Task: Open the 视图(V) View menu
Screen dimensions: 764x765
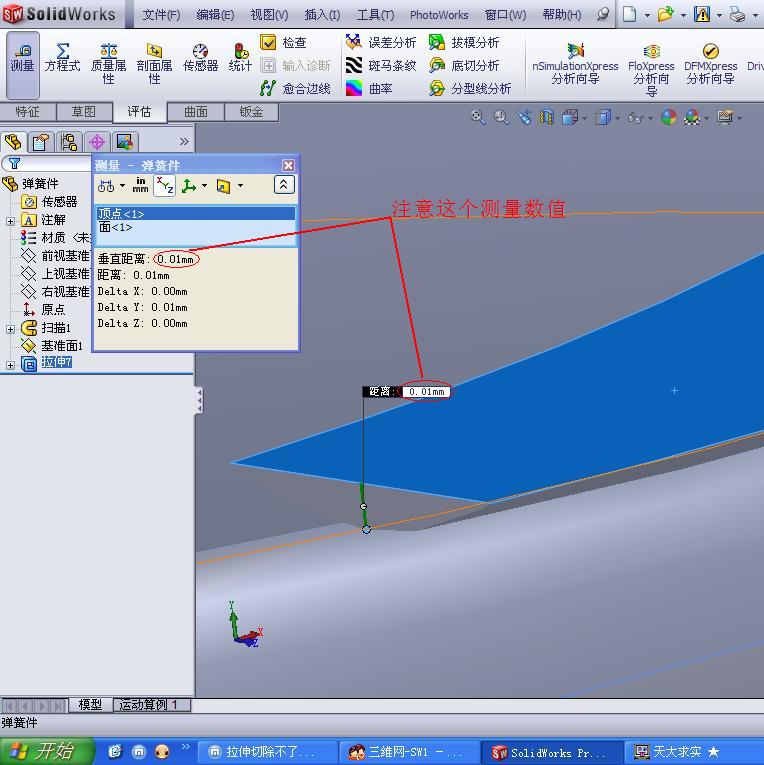Action: (x=269, y=15)
